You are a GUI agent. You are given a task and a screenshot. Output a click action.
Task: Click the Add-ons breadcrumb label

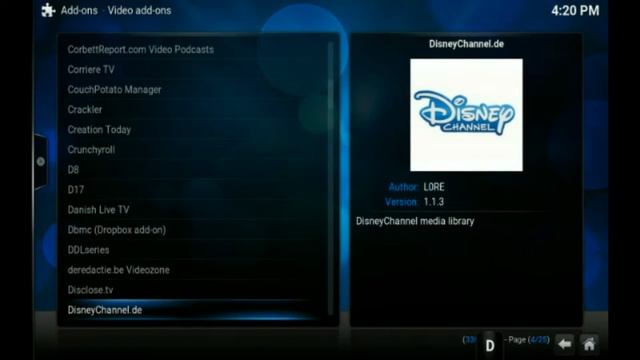pos(79,10)
